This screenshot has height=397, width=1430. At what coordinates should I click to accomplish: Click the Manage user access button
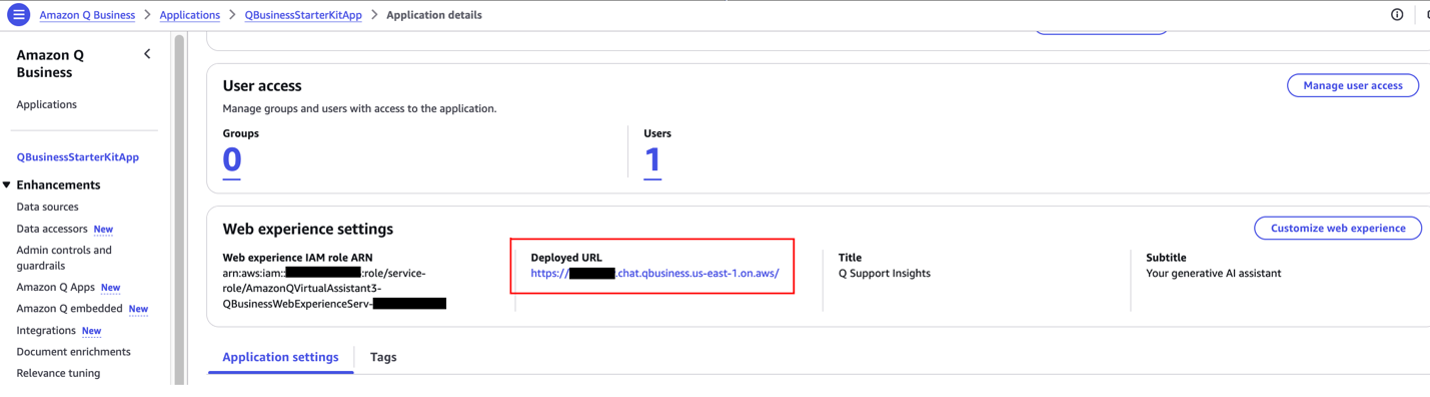pos(1353,86)
